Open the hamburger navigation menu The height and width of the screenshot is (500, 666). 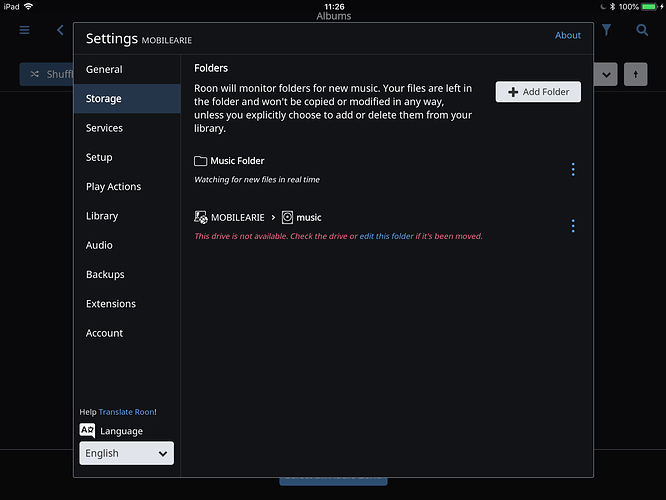click(24, 30)
